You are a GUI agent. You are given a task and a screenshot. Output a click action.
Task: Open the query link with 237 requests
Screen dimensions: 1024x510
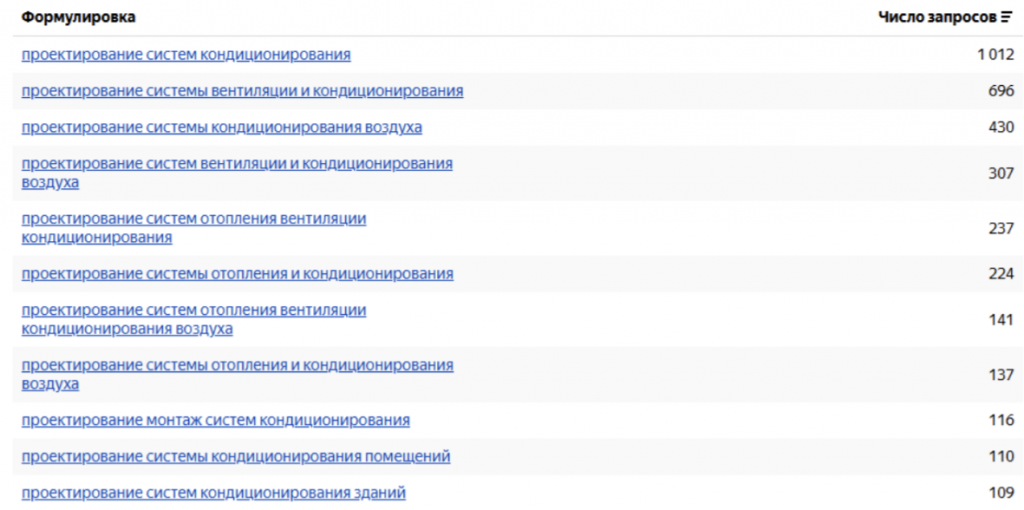[193, 219]
